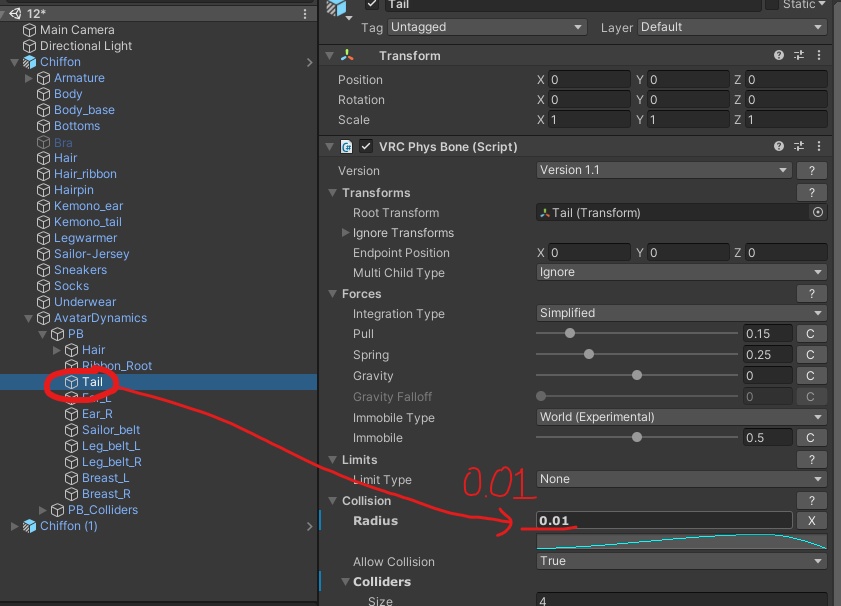Expand the Armature tree node
The image size is (841, 606).
click(x=29, y=78)
